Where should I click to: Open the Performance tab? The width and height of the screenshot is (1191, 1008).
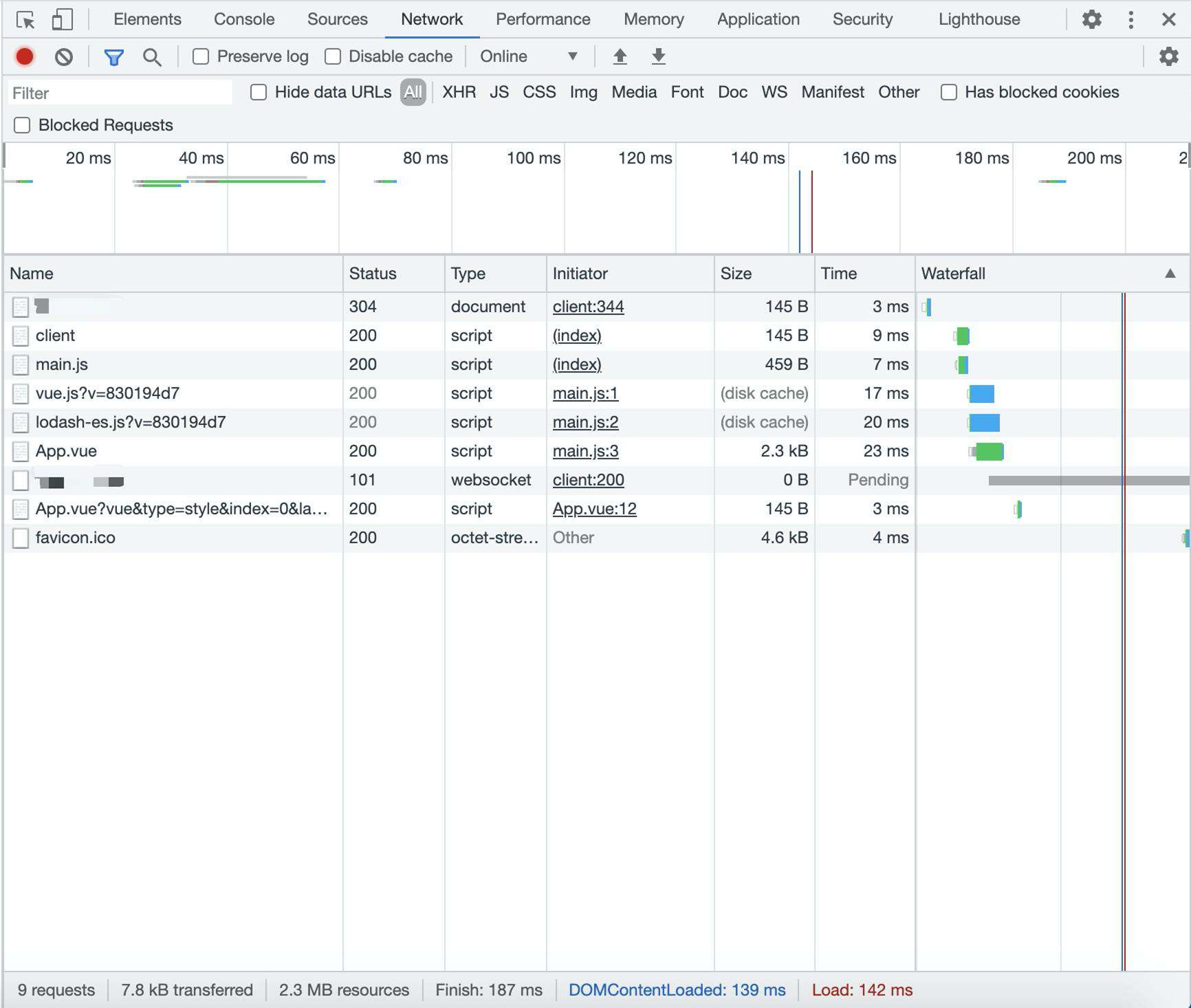coord(543,19)
